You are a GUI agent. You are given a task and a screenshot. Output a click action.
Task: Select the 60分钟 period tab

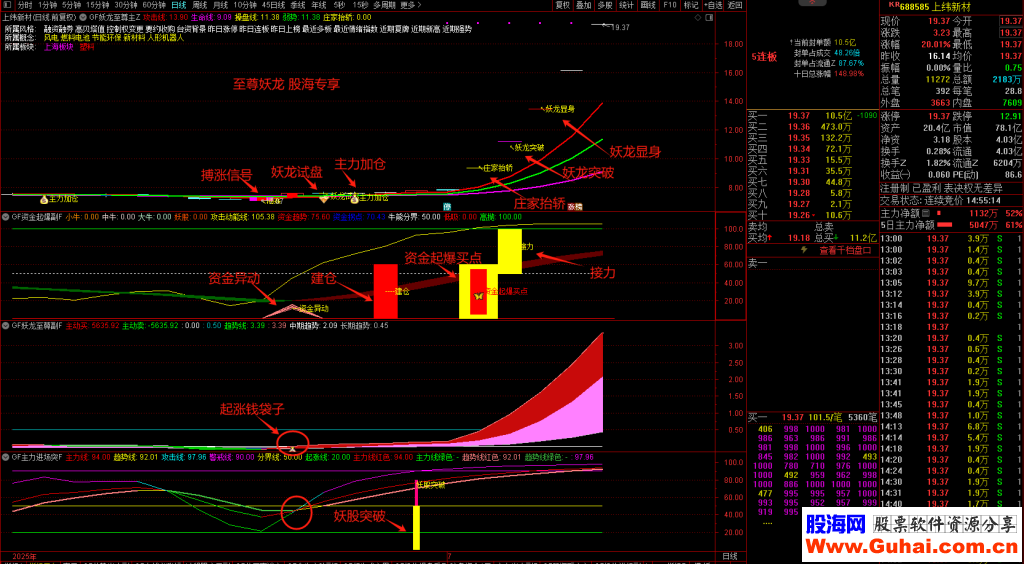(153, 5)
